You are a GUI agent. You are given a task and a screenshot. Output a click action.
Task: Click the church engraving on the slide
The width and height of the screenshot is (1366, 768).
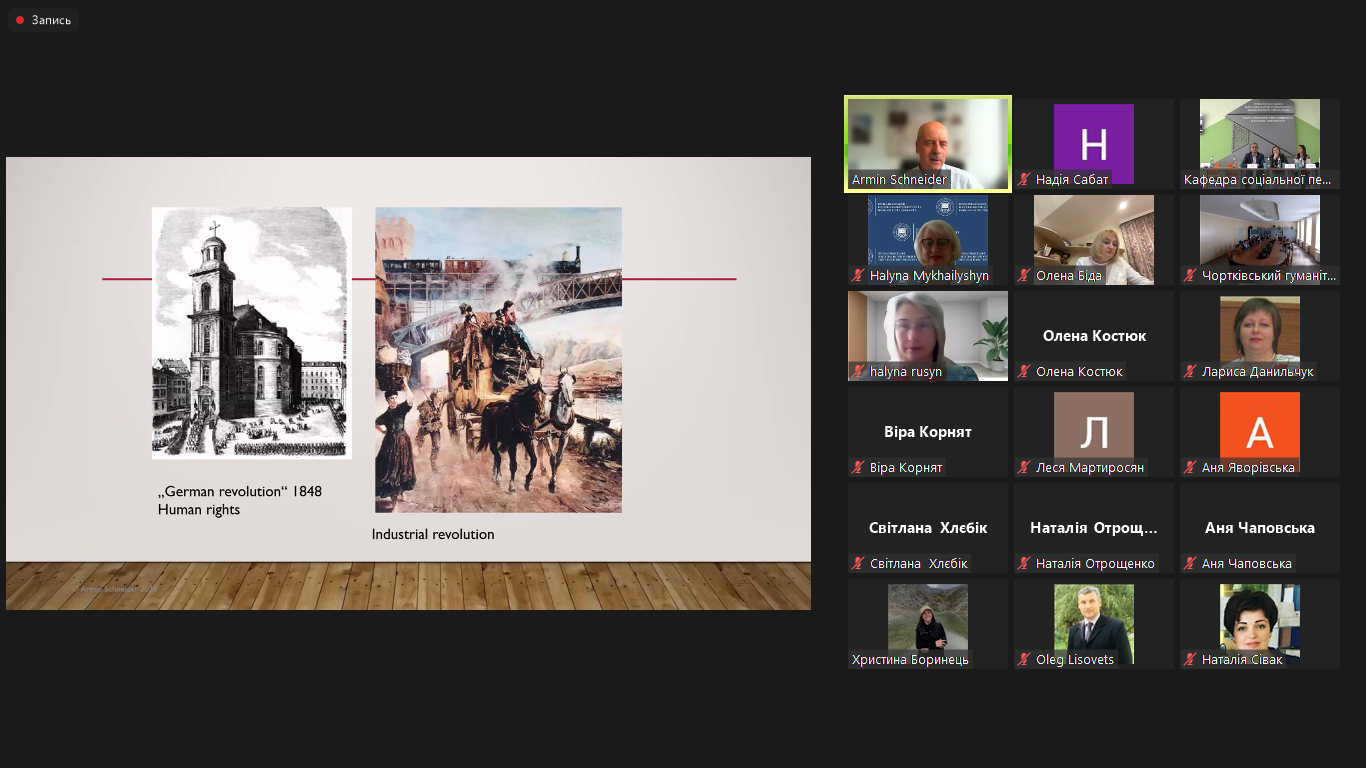point(251,332)
